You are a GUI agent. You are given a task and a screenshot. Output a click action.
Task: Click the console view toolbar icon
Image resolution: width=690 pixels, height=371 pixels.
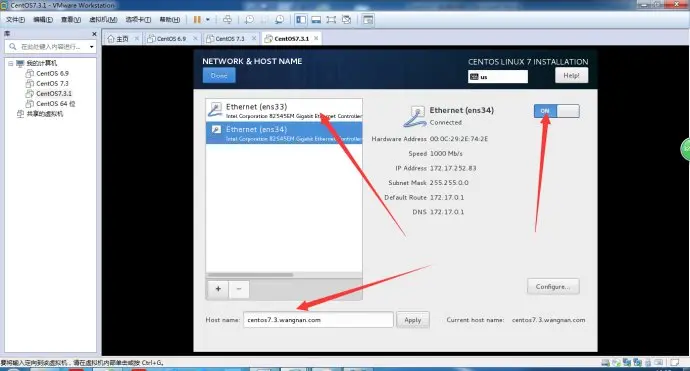click(316, 19)
